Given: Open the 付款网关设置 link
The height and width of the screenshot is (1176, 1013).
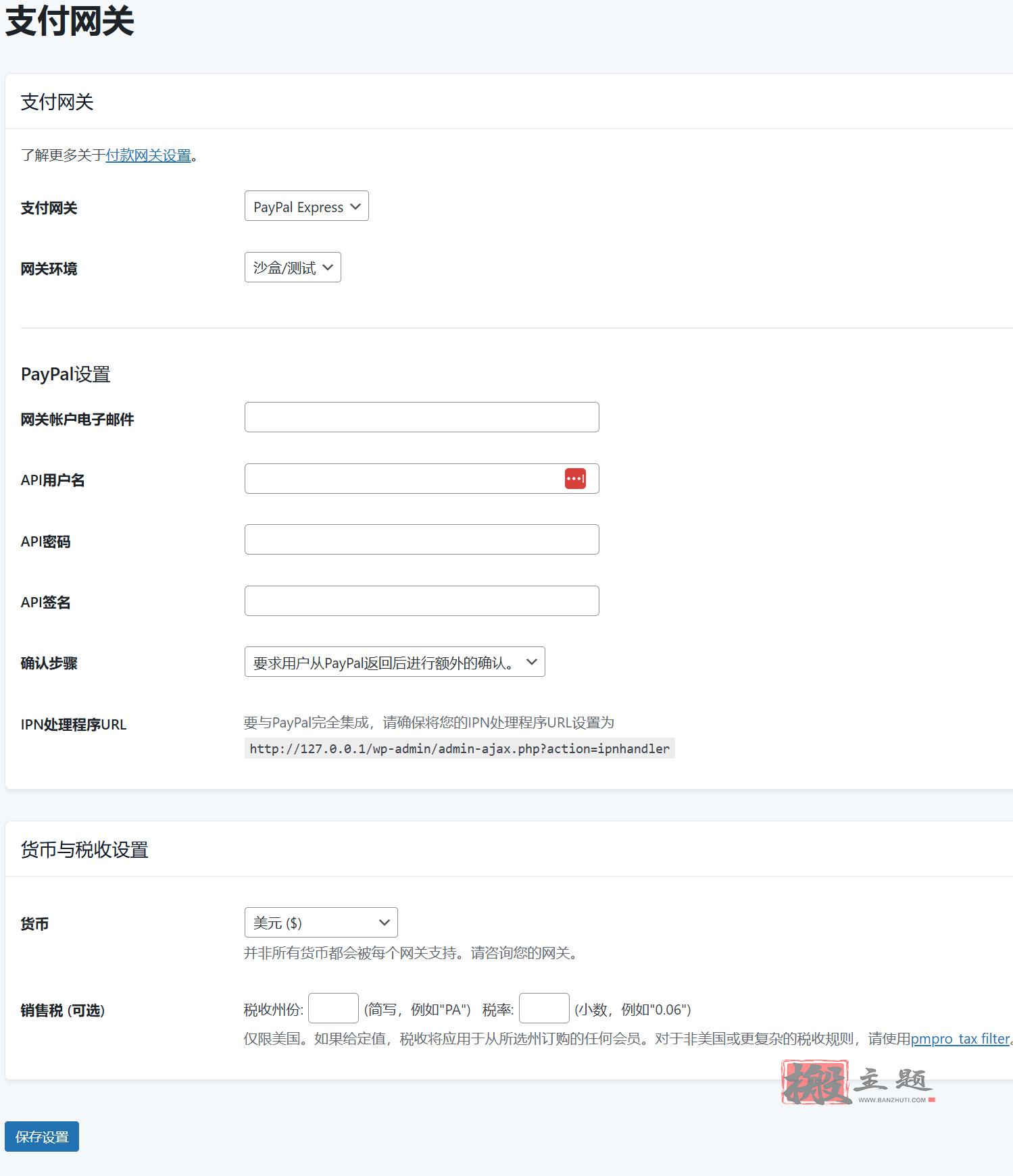Looking at the screenshot, I should click(148, 155).
